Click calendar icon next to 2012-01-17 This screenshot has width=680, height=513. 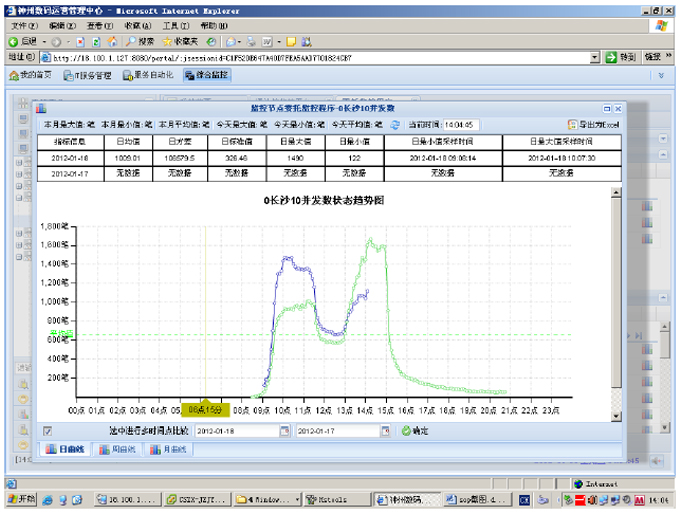(x=385, y=431)
